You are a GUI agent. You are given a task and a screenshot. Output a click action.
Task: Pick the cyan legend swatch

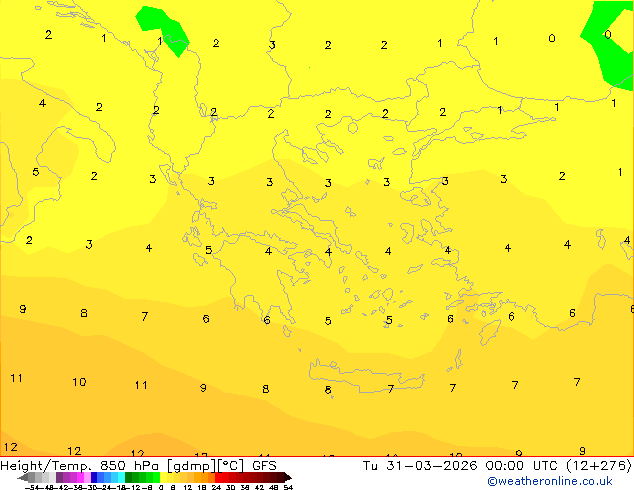coord(121,477)
